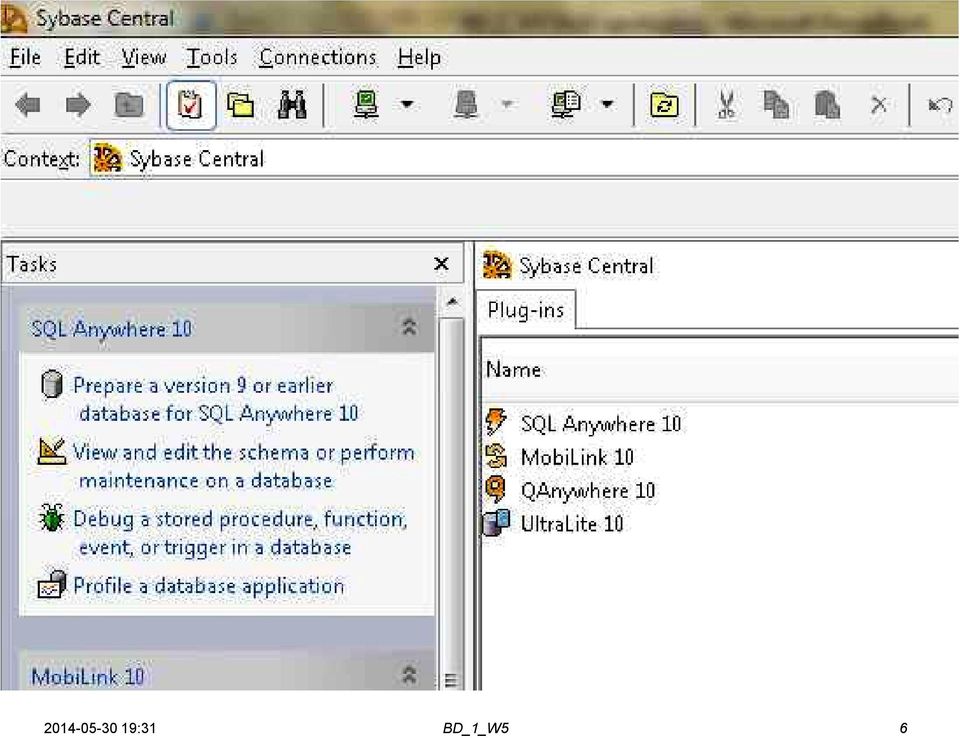Click the UltraLite 10 database icon
Image resolution: width=960 pixels, height=738 pixels.
pos(496,523)
